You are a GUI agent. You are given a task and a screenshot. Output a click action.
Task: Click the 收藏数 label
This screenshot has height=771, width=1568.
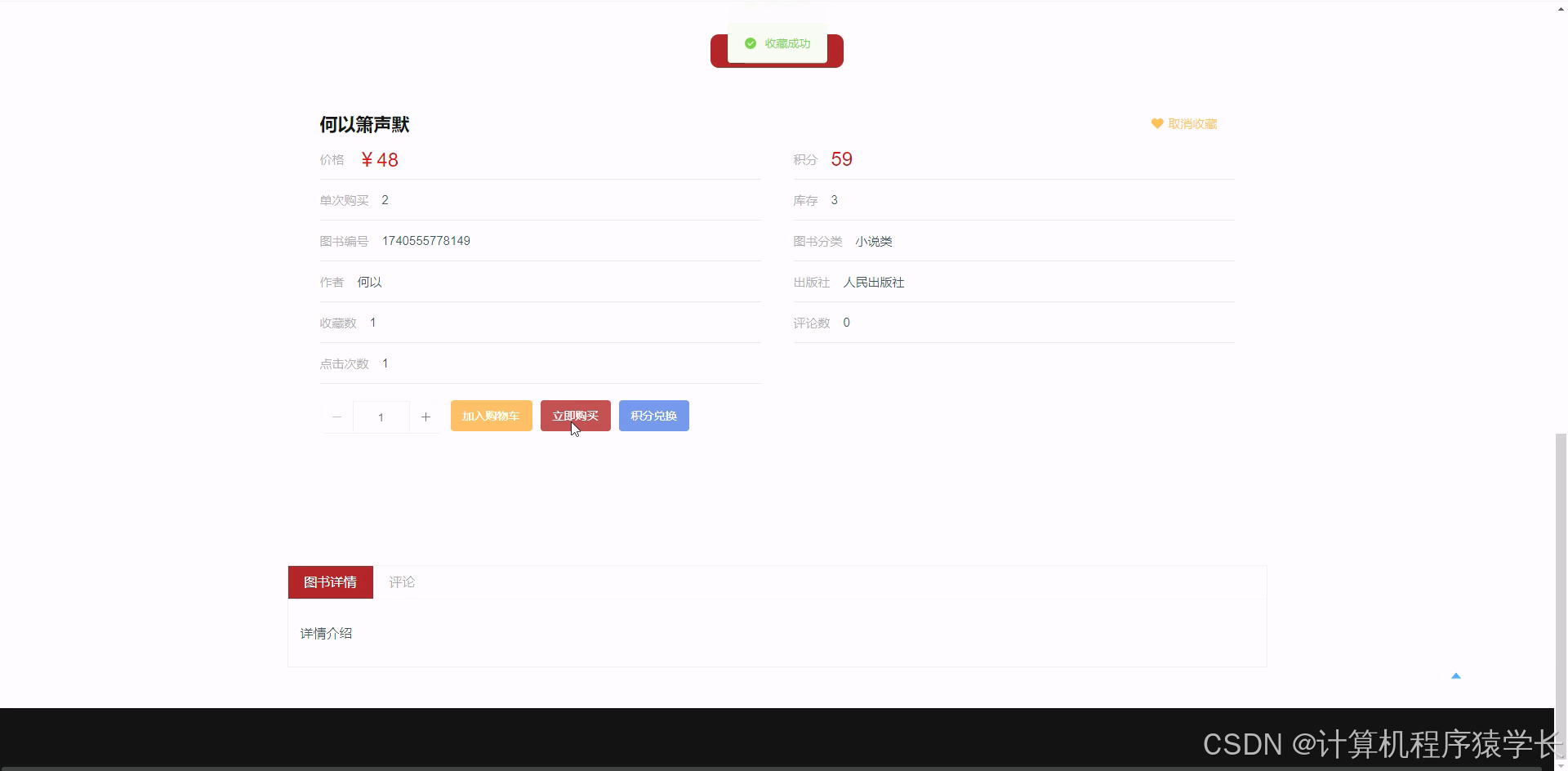point(338,323)
